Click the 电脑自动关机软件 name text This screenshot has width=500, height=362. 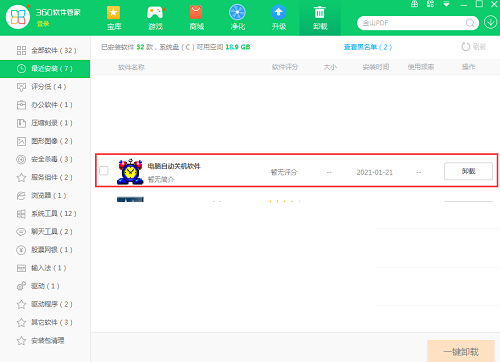(174, 166)
